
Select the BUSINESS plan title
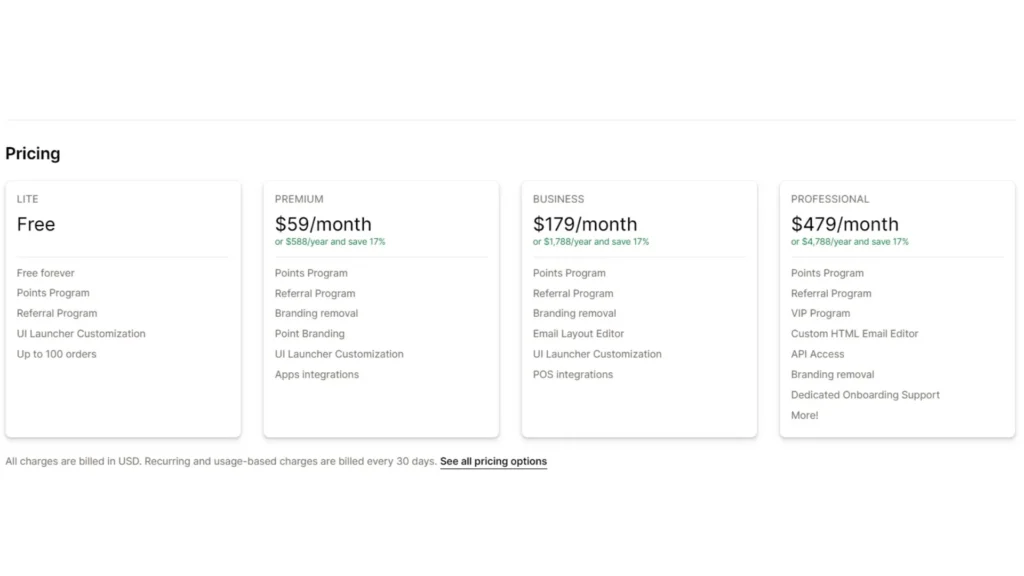click(x=558, y=199)
